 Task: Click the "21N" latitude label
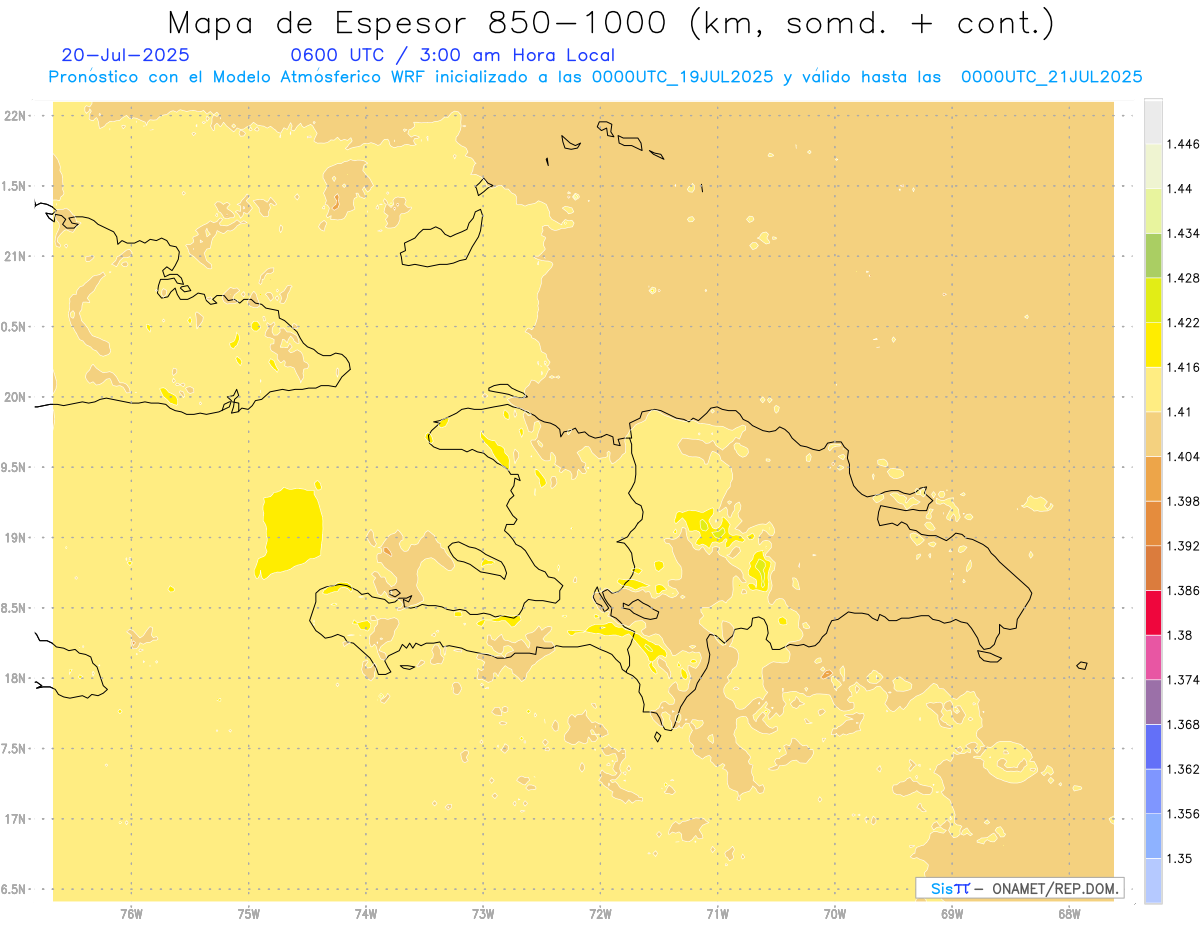point(14,256)
